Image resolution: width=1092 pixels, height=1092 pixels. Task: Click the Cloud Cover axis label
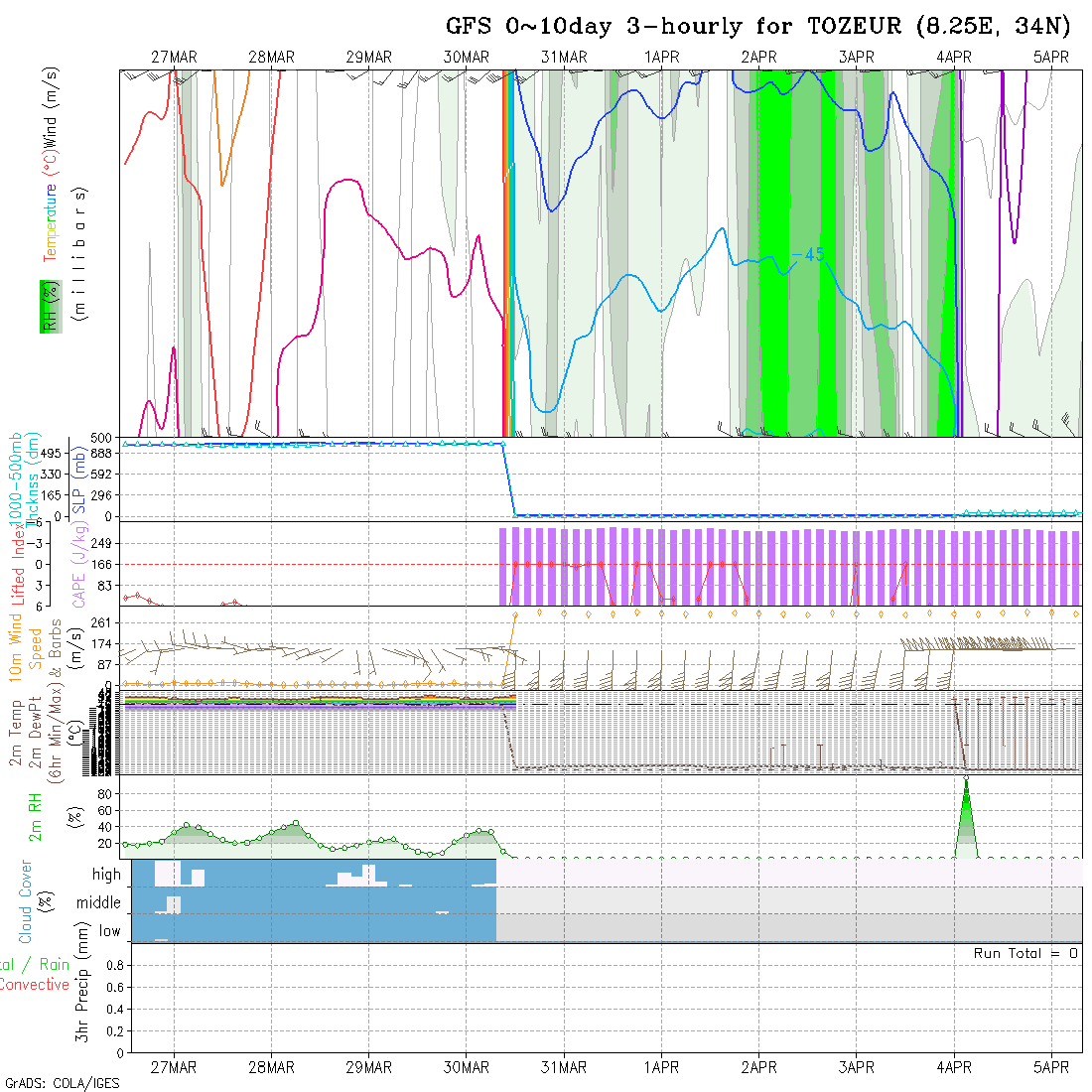[26, 901]
